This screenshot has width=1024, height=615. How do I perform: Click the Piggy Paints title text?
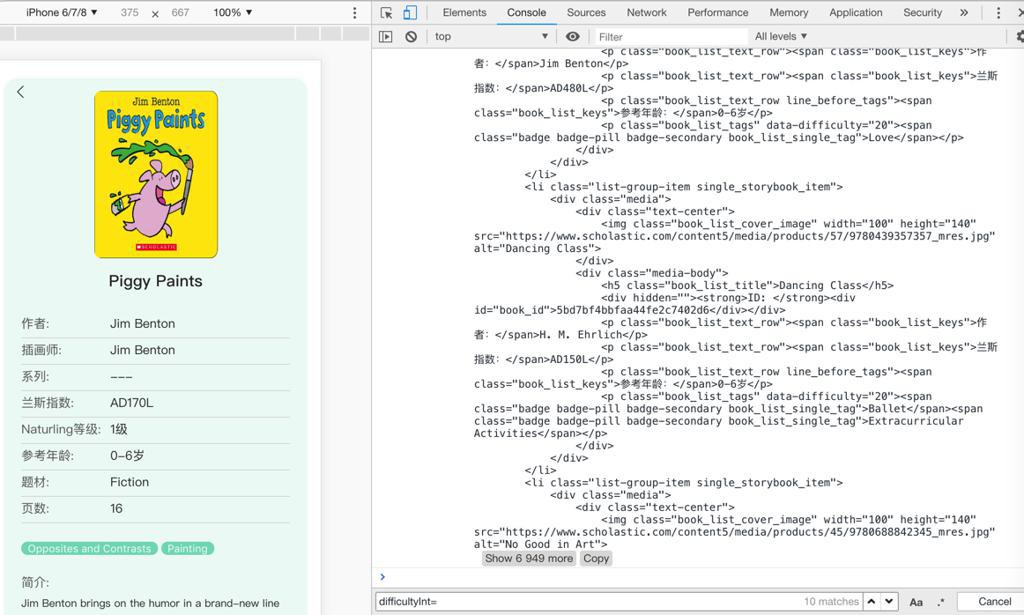coord(155,281)
